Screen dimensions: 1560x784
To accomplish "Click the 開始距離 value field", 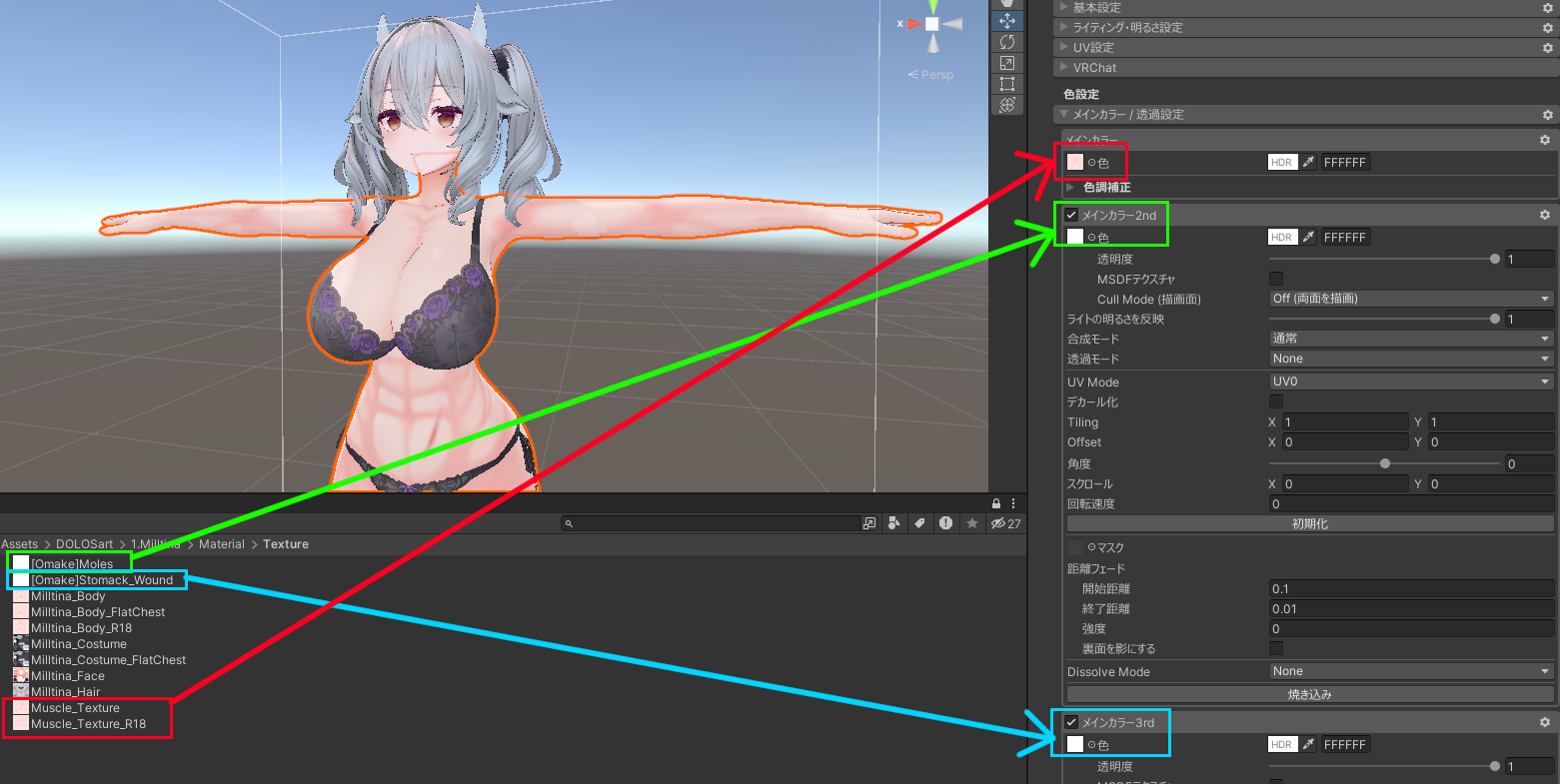I will (1411, 589).
